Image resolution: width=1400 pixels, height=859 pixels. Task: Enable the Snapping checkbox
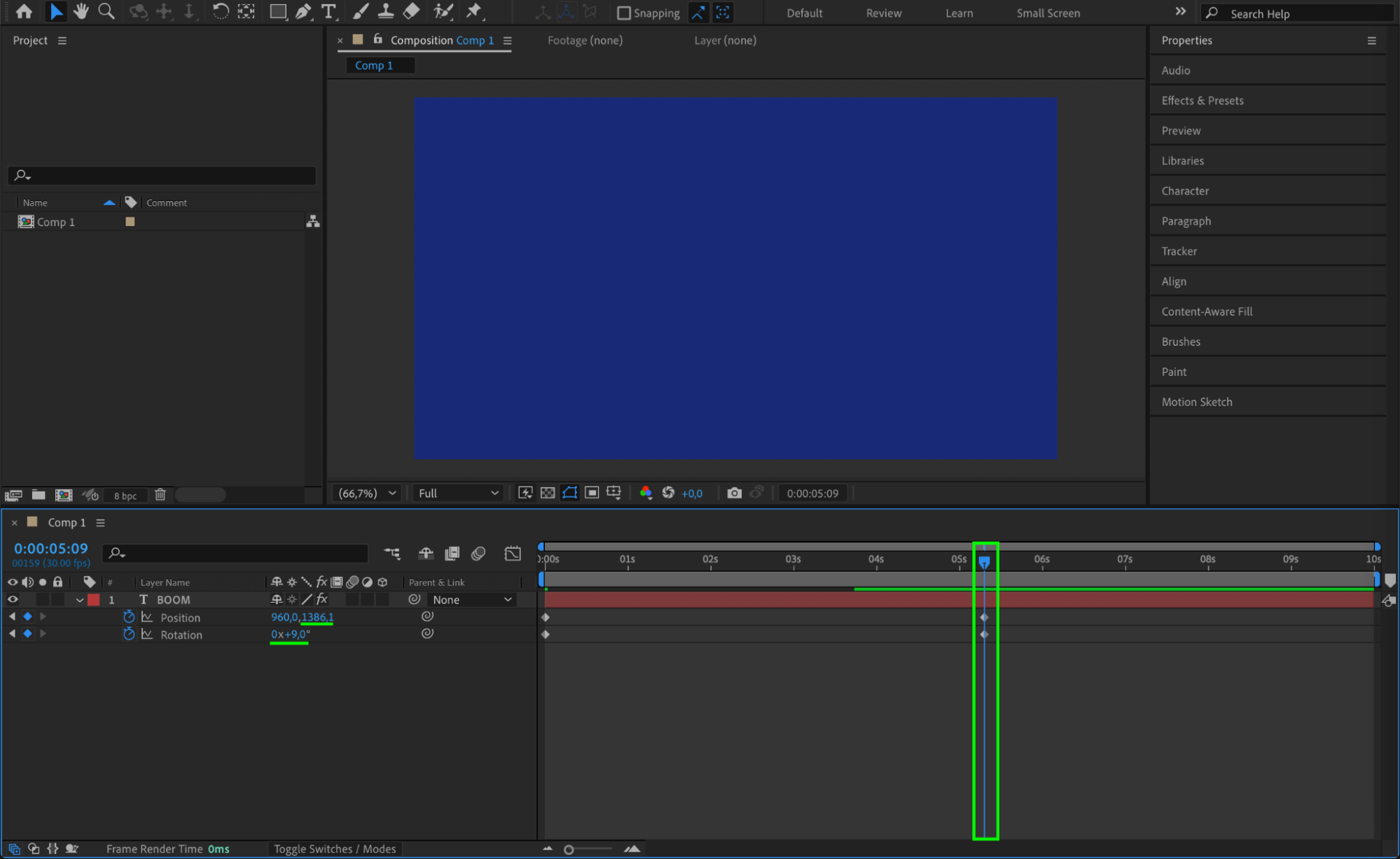pyautogui.click(x=623, y=13)
